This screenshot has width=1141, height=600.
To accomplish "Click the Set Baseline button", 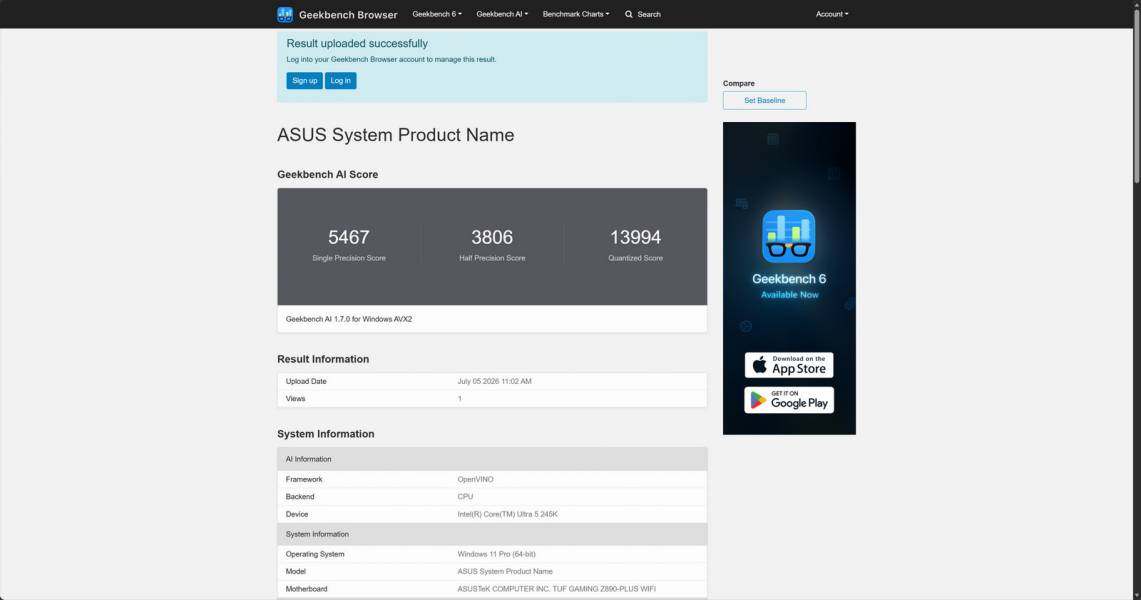I will 764,100.
